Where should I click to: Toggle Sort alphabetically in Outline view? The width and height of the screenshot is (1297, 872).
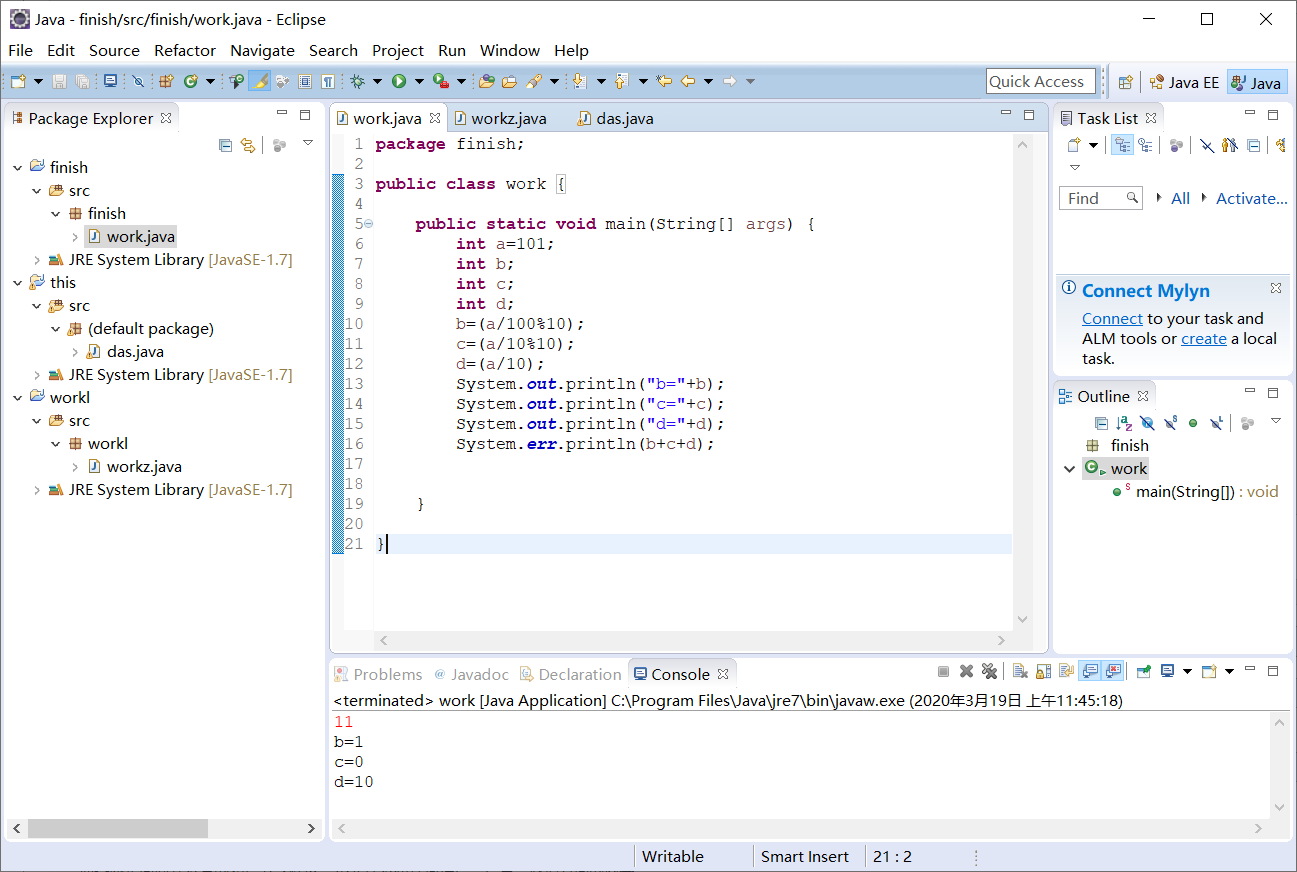click(x=1124, y=423)
